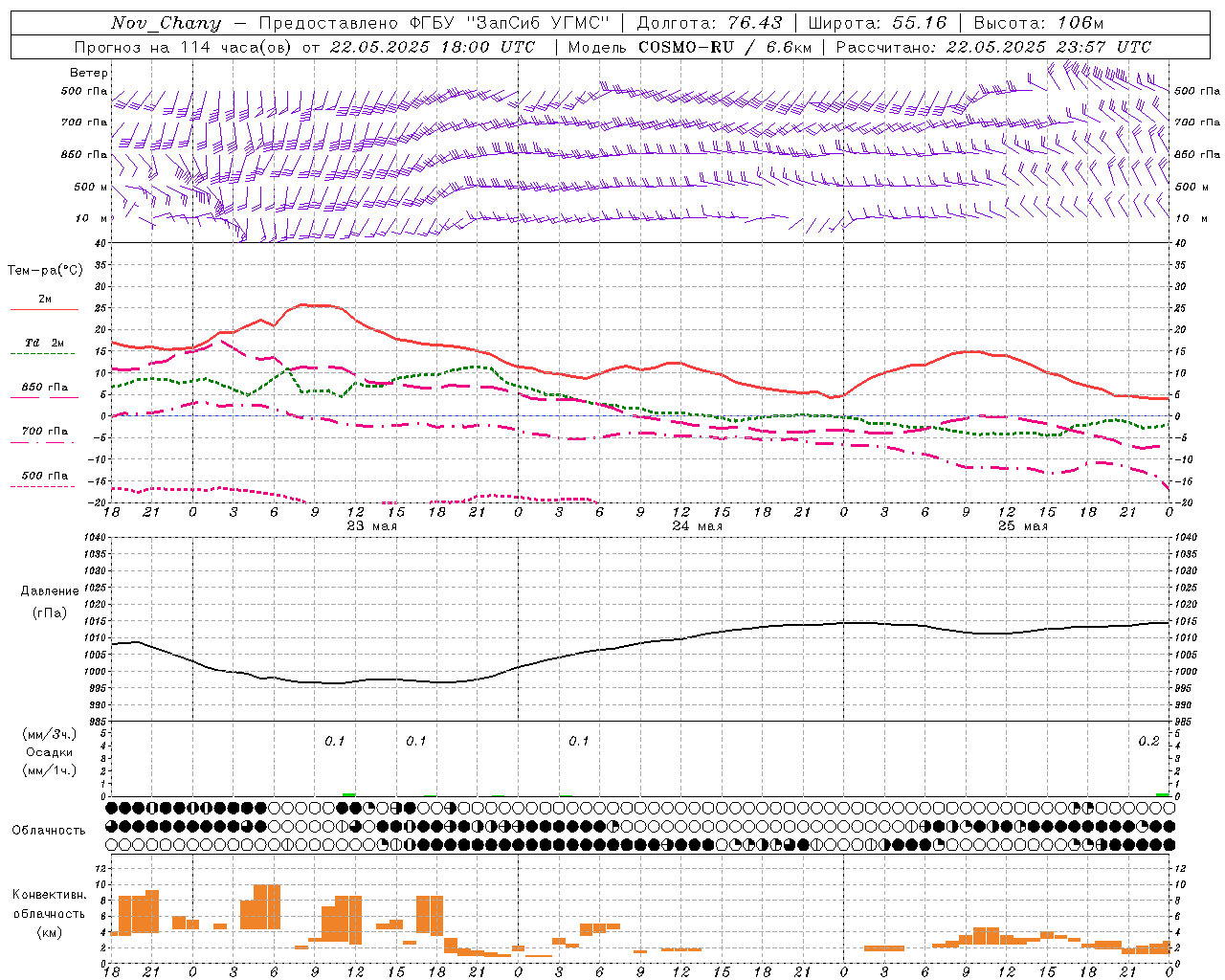1225x980 pixels.
Task: Click the 25 мая date label
Action: (x=1022, y=526)
